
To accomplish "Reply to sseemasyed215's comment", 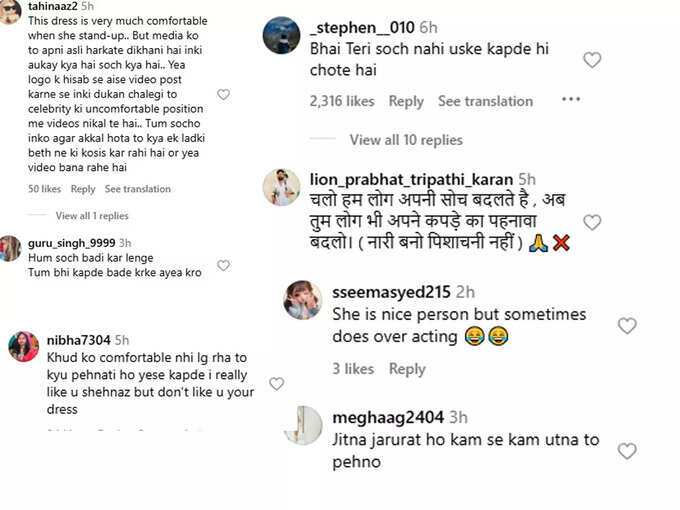I will tap(407, 369).
